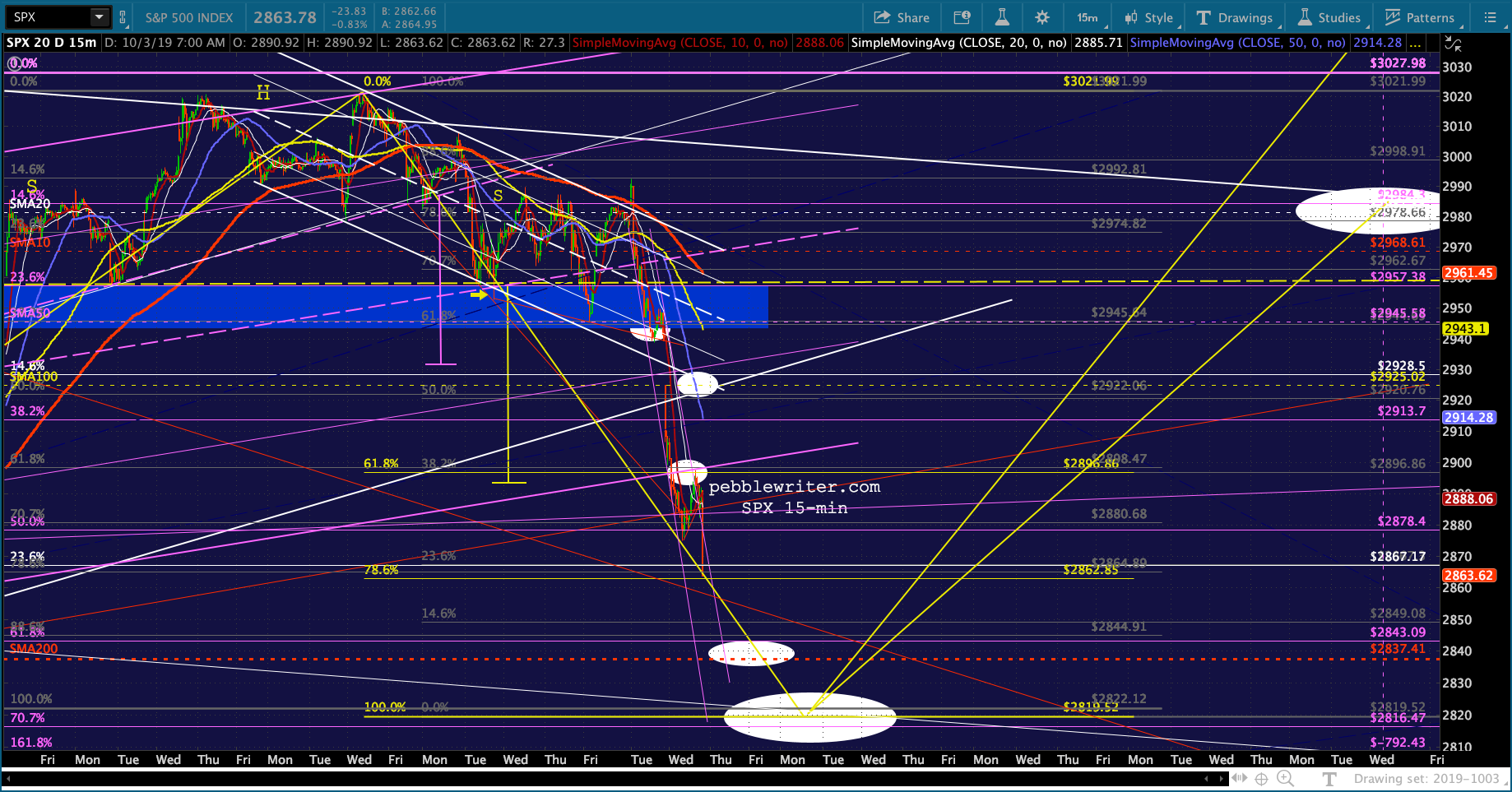Select the SimpleMovingAvg (CLOSE, 20, 0, no) label

pyautogui.click(x=959, y=42)
